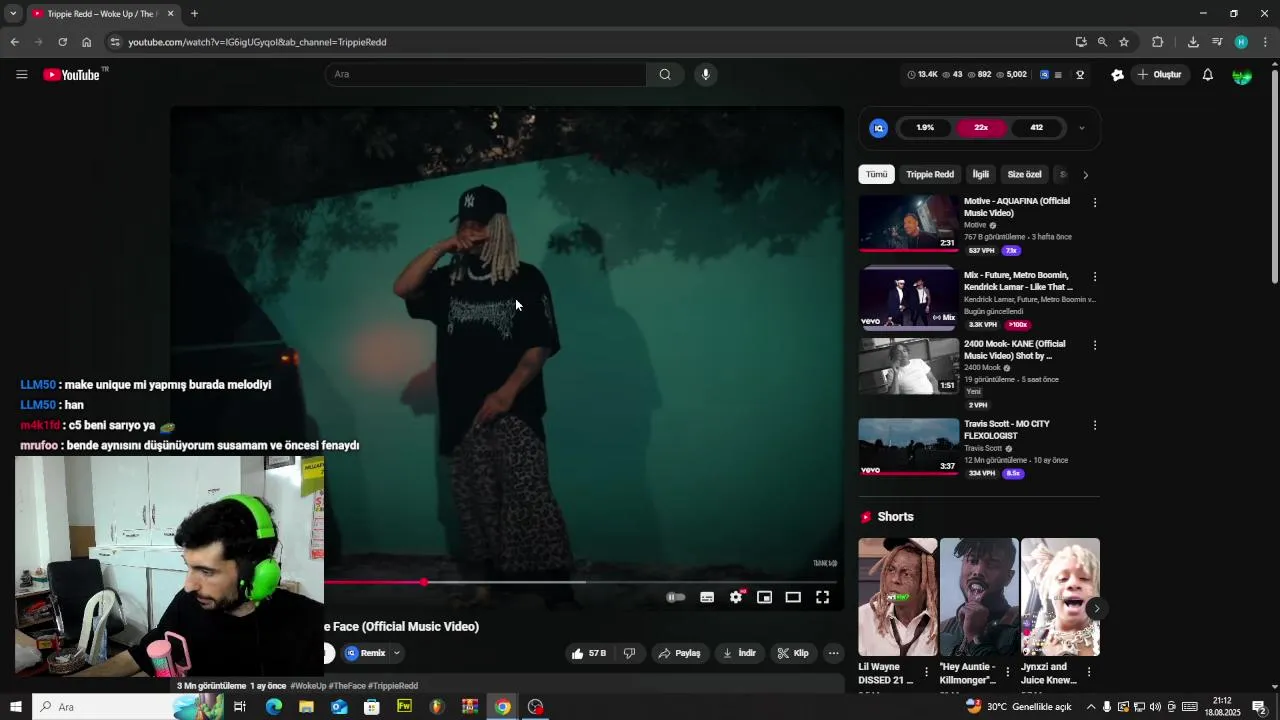Click the Oluştur create button
Viewport: 1280px width, 720px height.
[1160, 74]
